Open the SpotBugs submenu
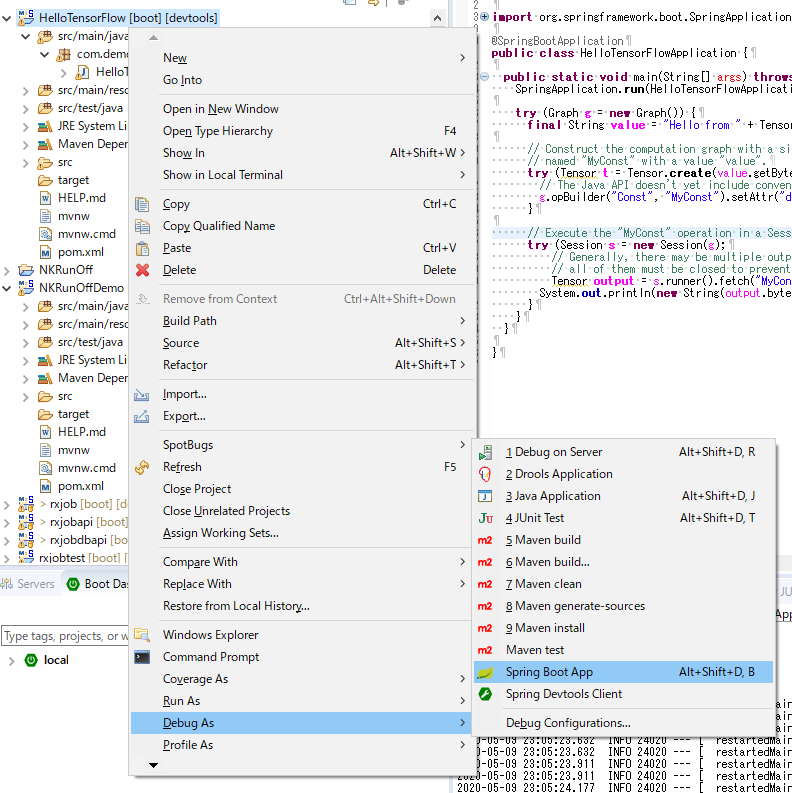This screenshot has width=792, height=793. [x=302, y=445]
